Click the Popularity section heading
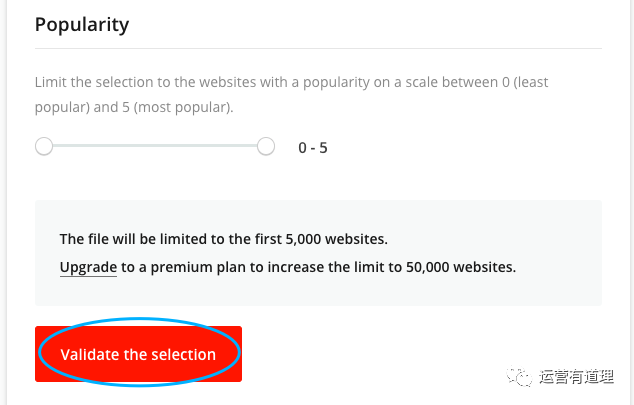Screen dimensions: 634x405 point(82,24)
